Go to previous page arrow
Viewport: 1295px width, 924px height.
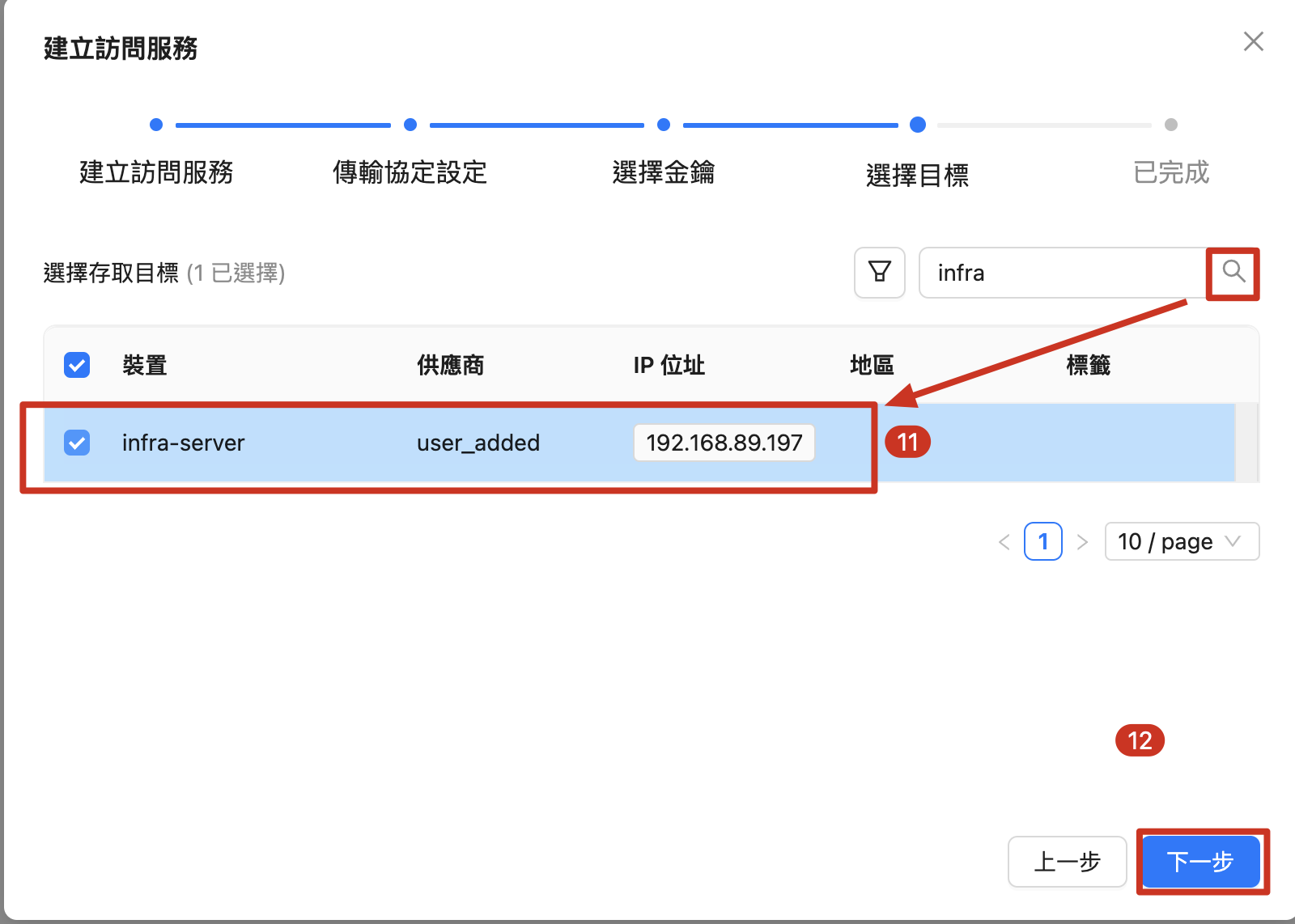(1004, 542)
